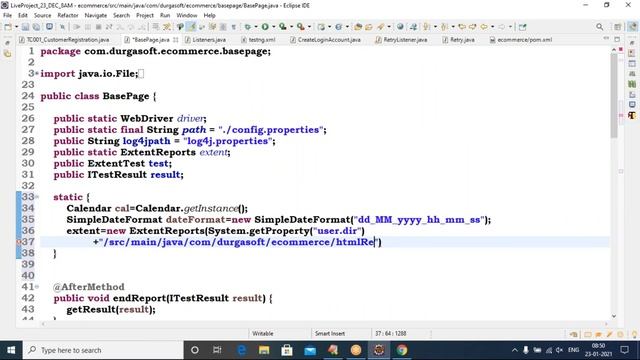Collapse the @AfterMethod block at line 41
Screen dimensions: 640x360
coord(37,287)
